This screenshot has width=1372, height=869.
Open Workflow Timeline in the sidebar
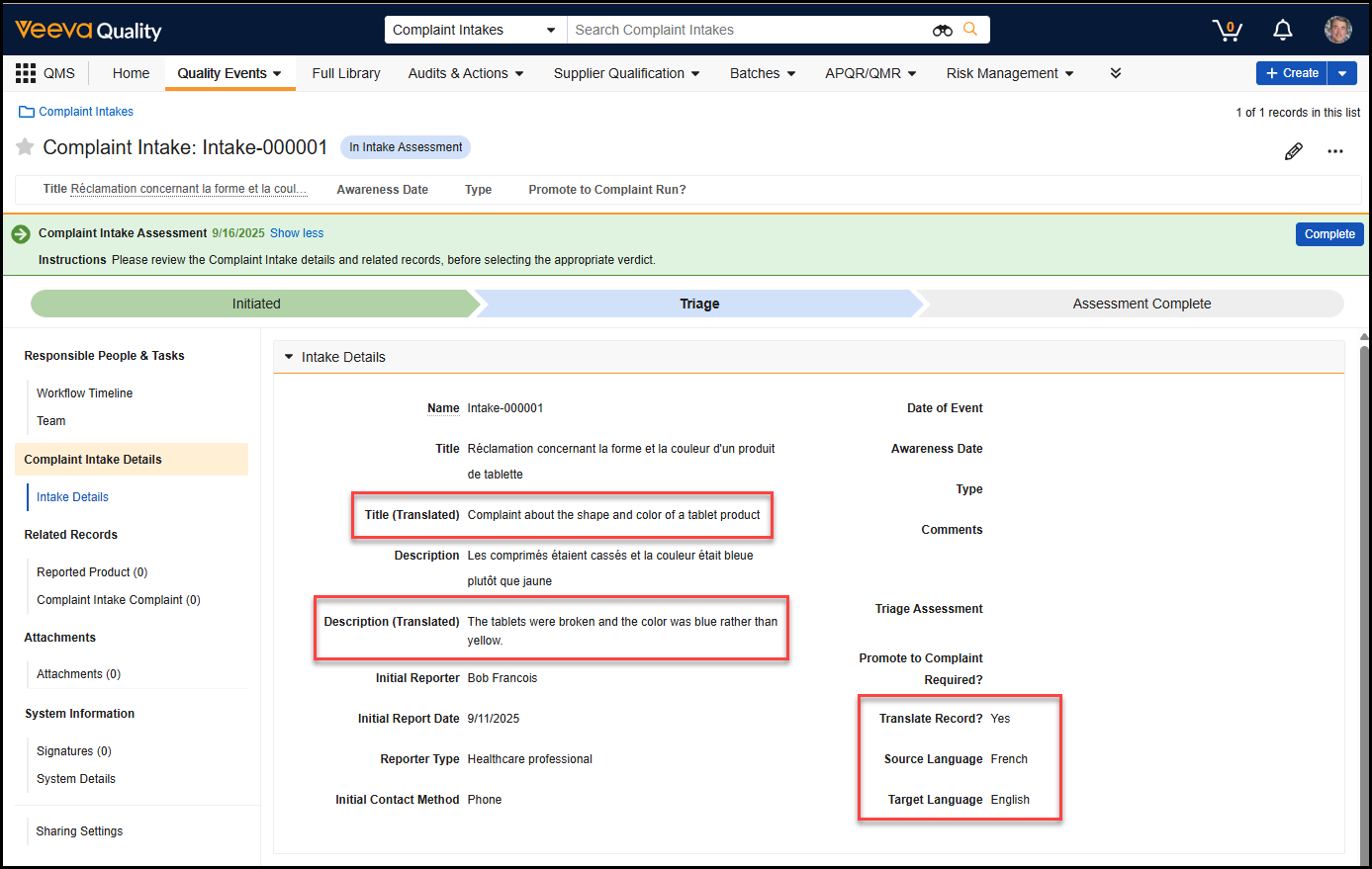click(84, 393)
